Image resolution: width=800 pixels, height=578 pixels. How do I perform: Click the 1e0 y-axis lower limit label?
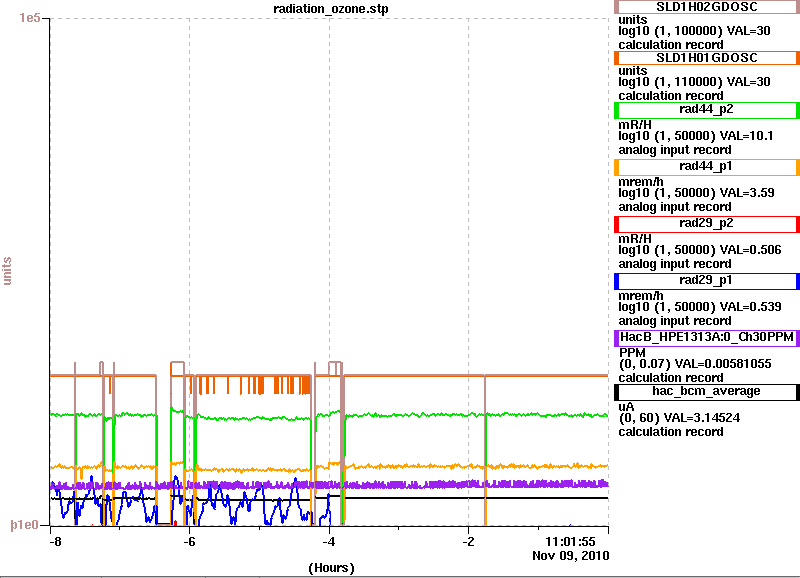[24, 525]
